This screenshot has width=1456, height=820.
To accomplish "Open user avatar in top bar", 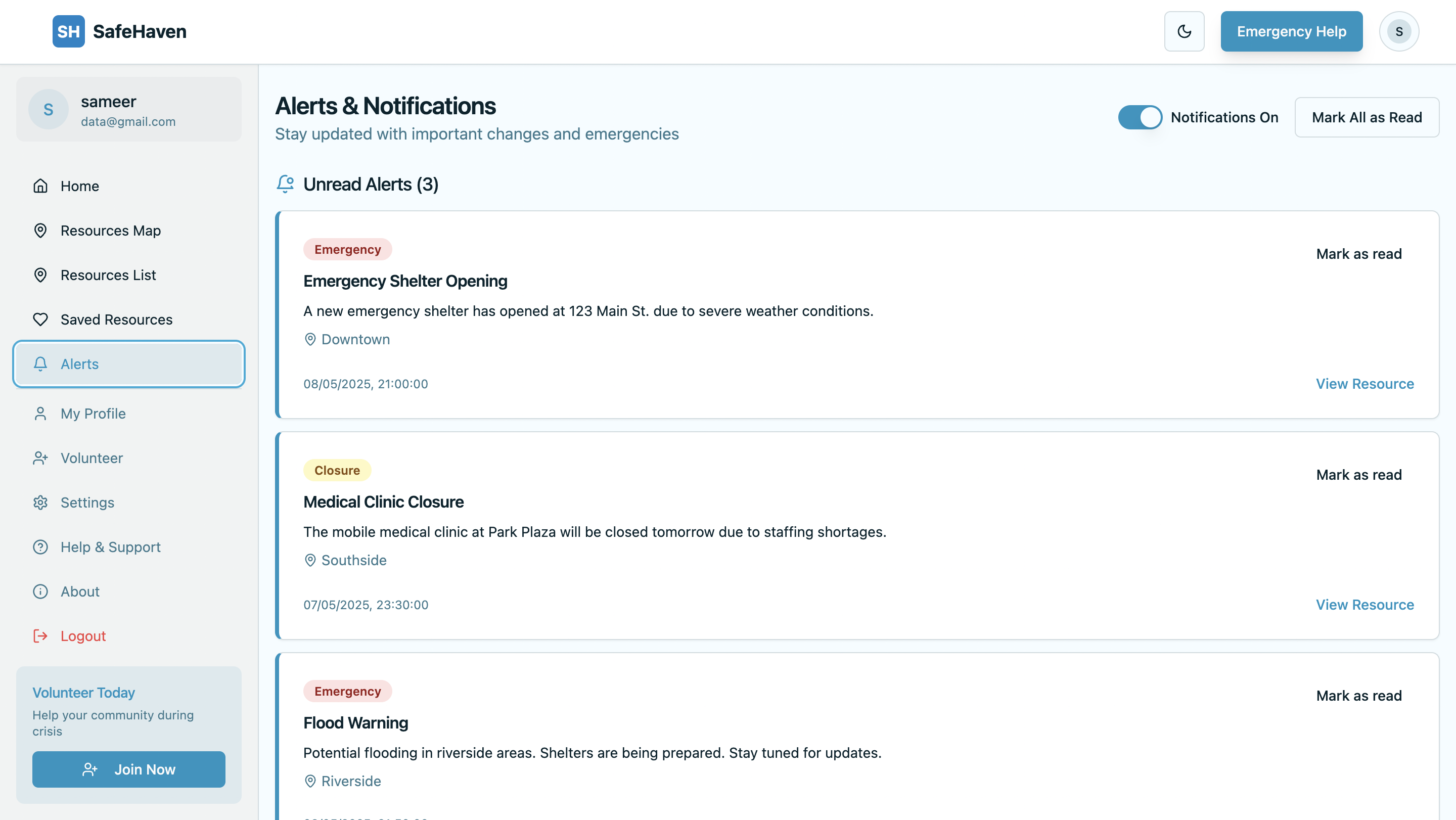I will [1398, 32].
